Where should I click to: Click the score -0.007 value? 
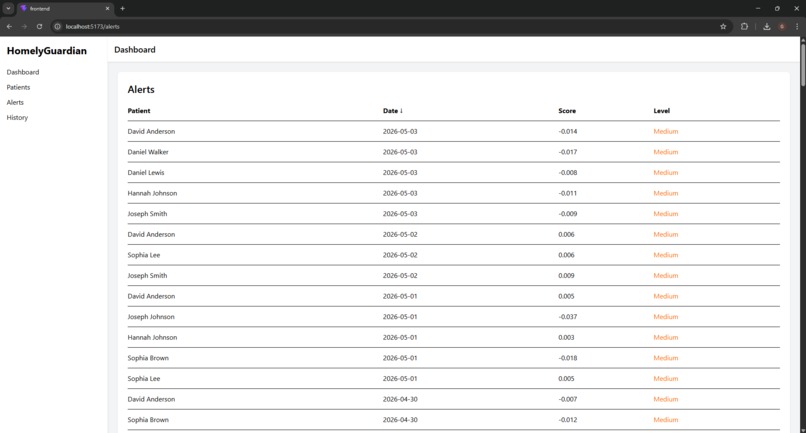(567, 399)
